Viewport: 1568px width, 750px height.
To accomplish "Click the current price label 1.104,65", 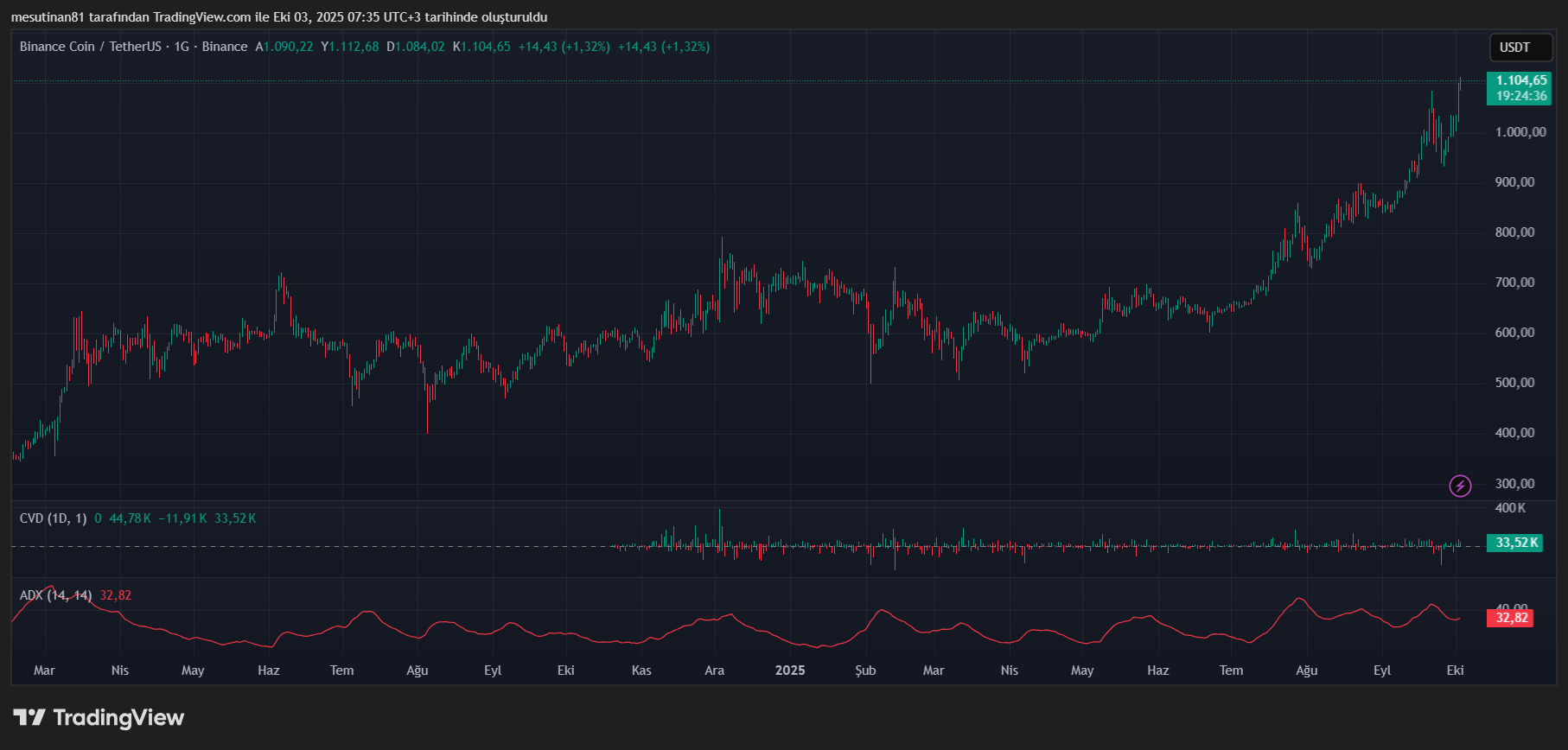I will [x=1521, y=80].
